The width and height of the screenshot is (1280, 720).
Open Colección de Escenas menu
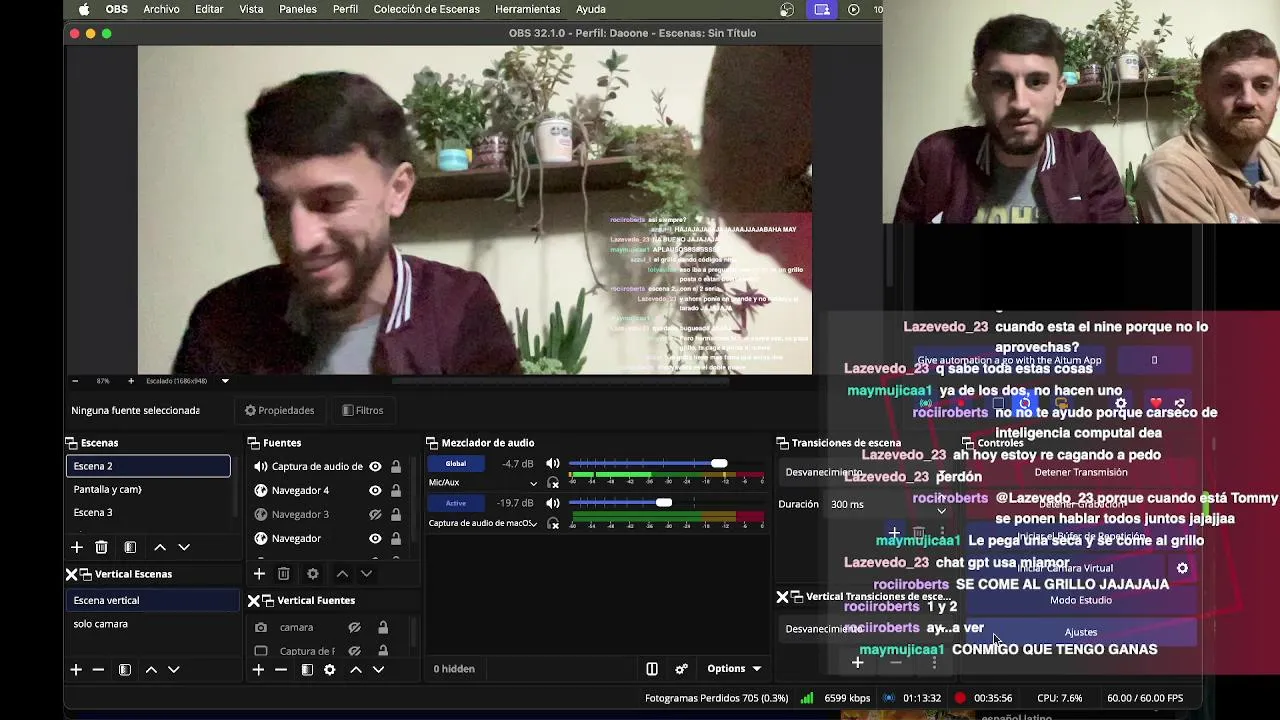tap(427, 9)
